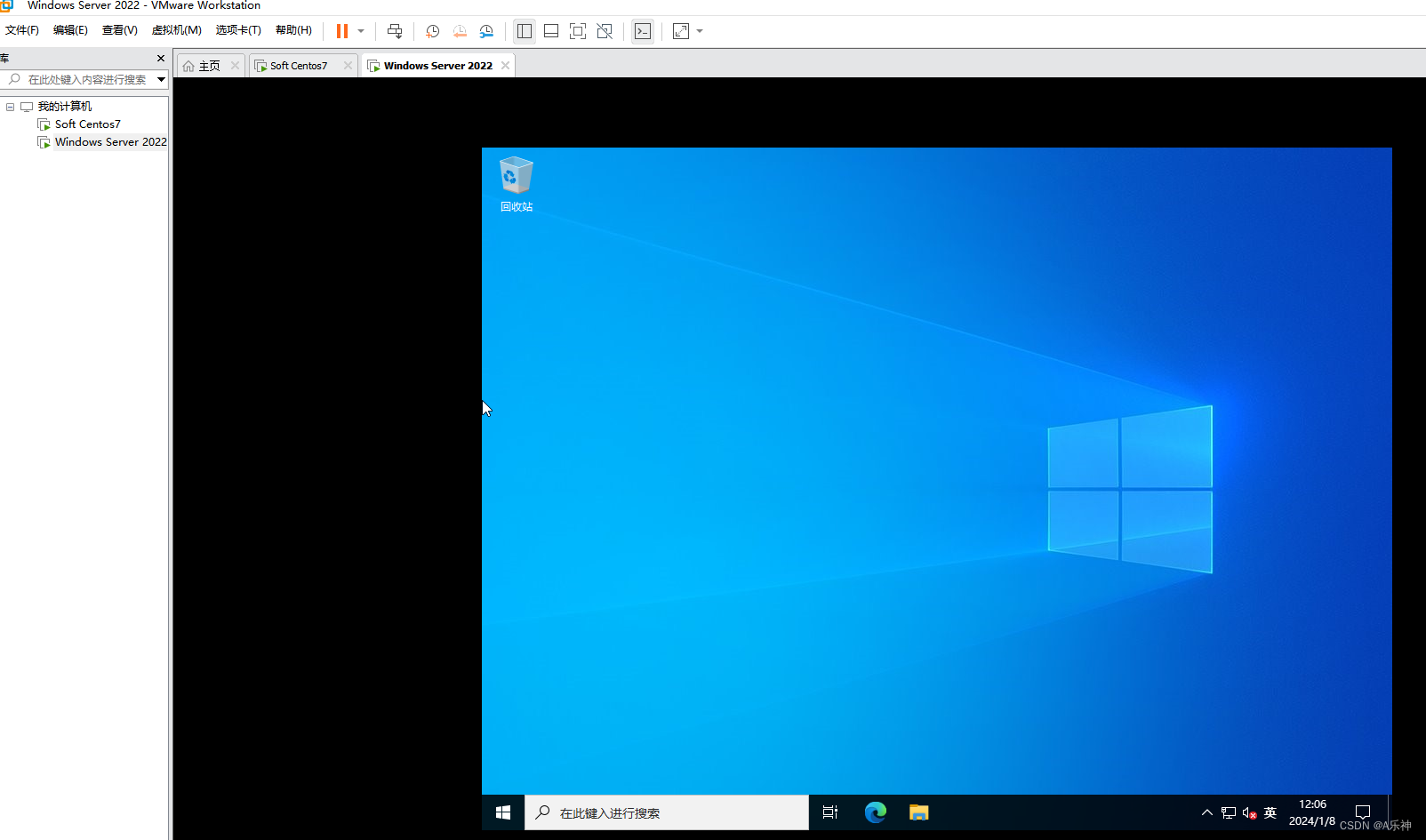
Task: Collapse the 我的计算机 tree node
Action: coord(11,107)
